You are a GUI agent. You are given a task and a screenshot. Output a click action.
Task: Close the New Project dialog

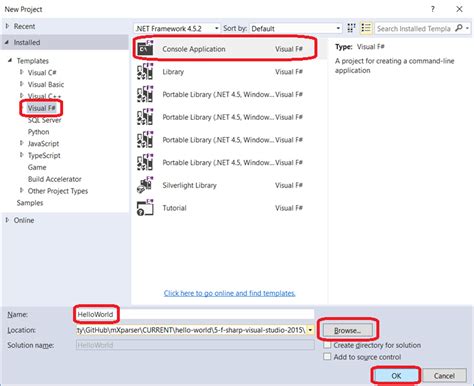(459, 9)
